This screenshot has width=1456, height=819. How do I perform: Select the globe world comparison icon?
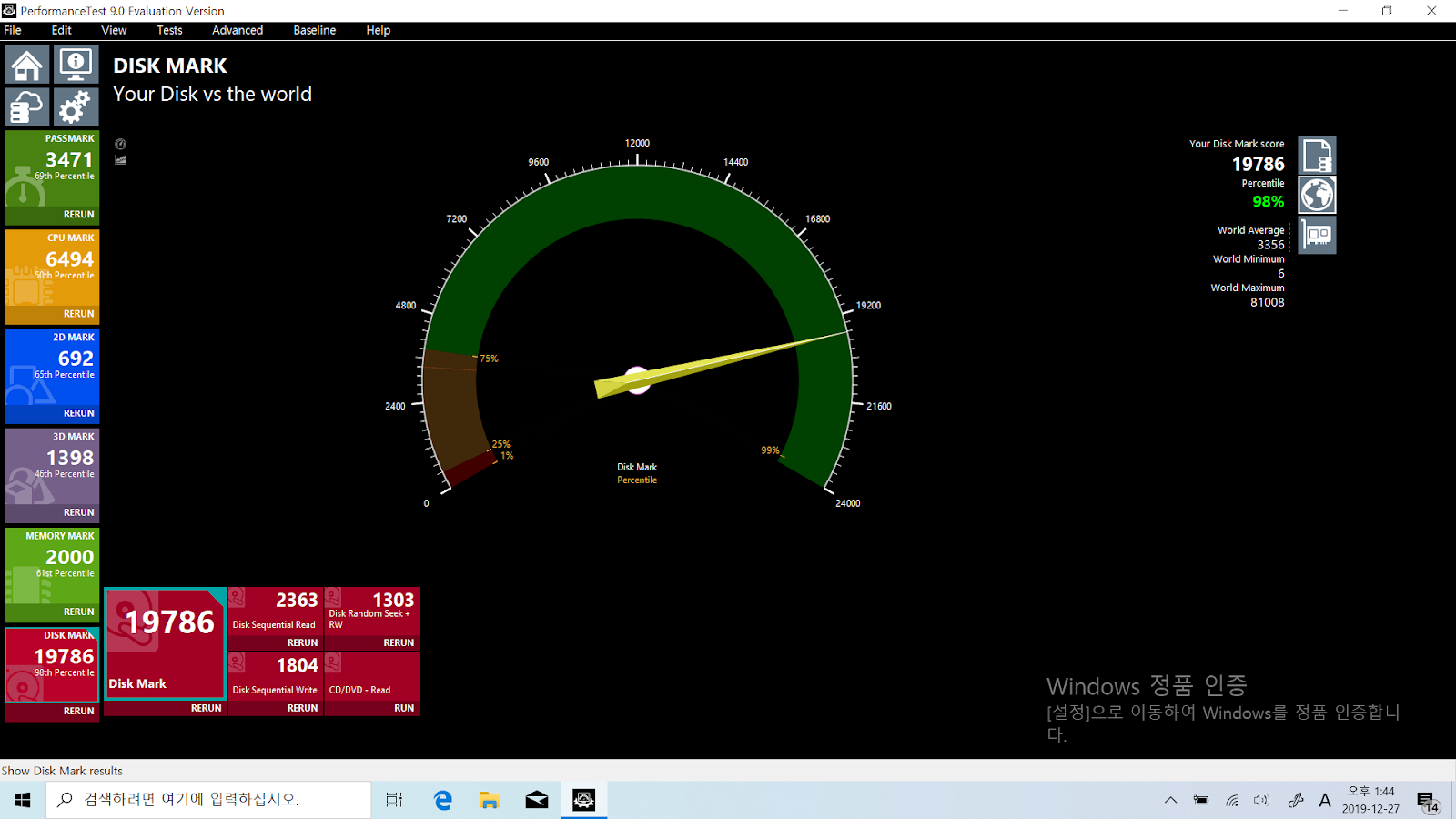click(x=1317, y=195)
